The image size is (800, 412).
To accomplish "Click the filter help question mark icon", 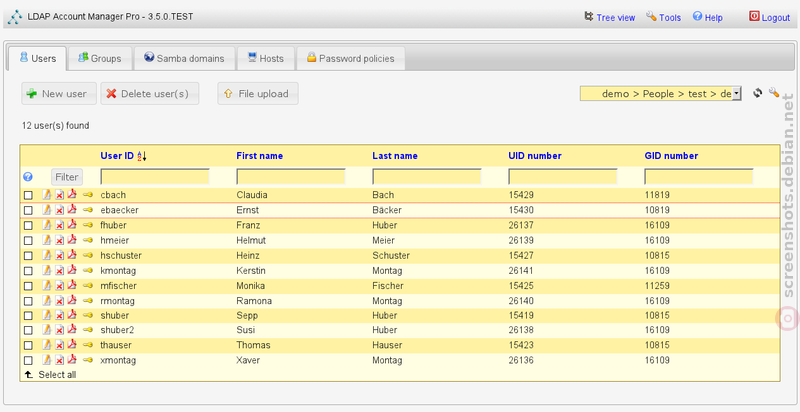I will pyautogui.click(x=28, y=177).
